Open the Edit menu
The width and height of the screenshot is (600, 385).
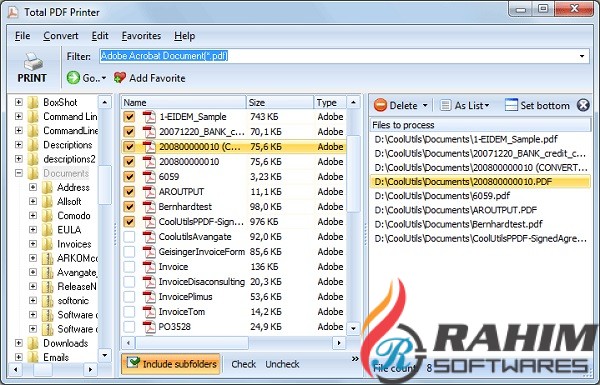click(x=100, y=36)
